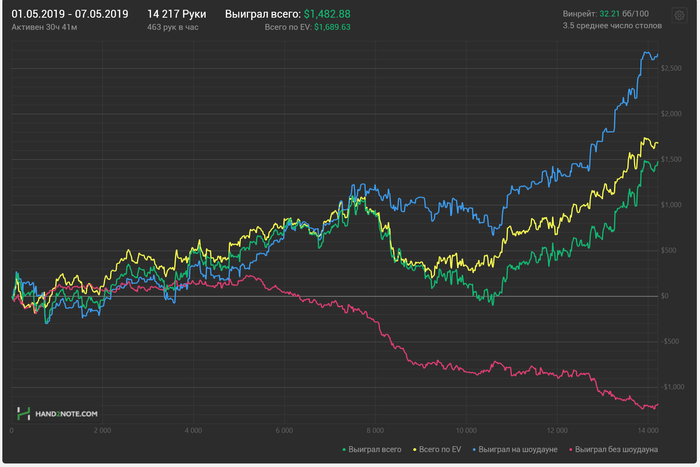Click the -$500 y-axis label
Viewport: 700px width, 467px height.
pyautogui.click(x=670, y=342)
